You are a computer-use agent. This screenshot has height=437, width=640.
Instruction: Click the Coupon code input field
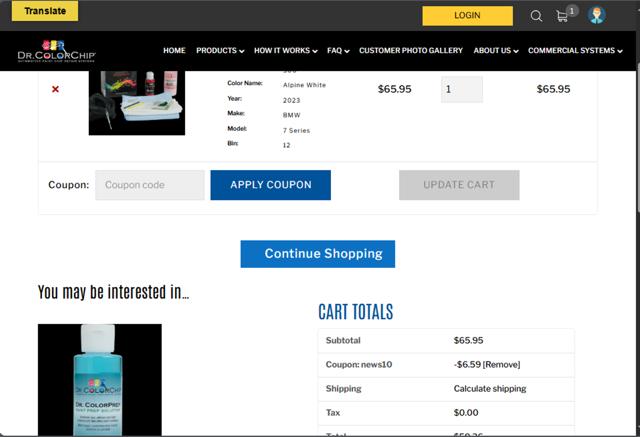point(150,185)
